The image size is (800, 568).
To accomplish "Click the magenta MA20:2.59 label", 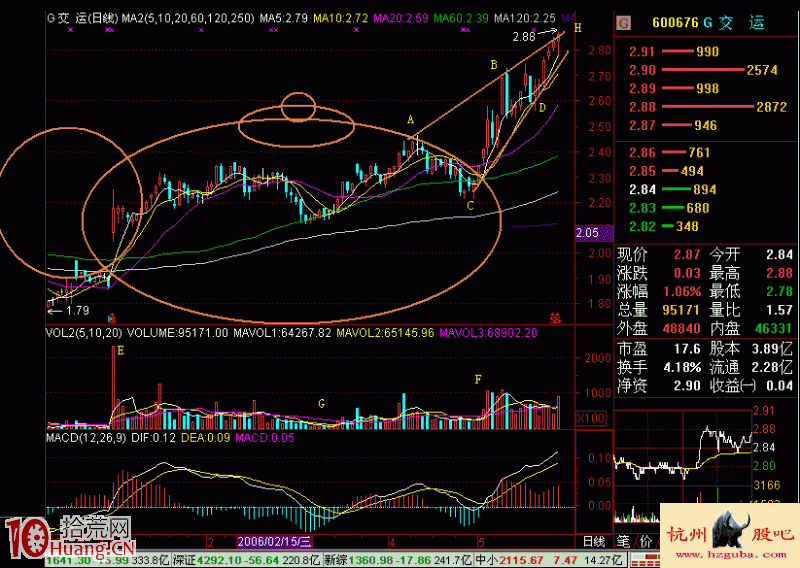I will point(401,18).
